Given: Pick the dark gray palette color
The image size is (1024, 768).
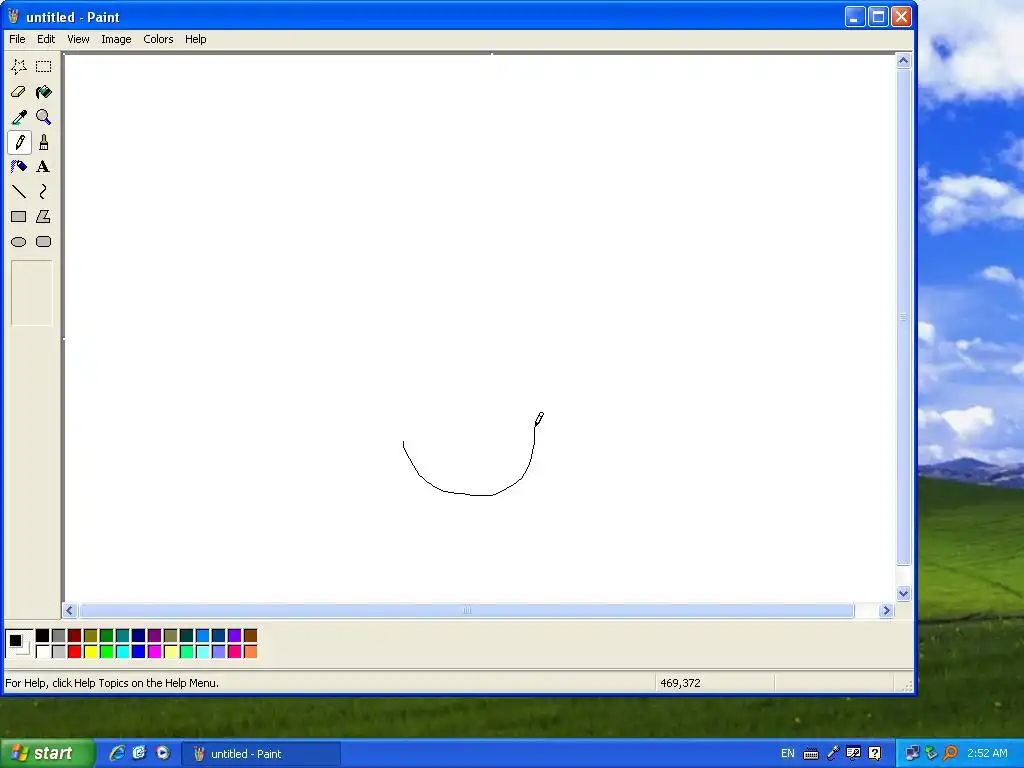Looking at the screenshot, I should pyautogui.click(x=59, y=635).
